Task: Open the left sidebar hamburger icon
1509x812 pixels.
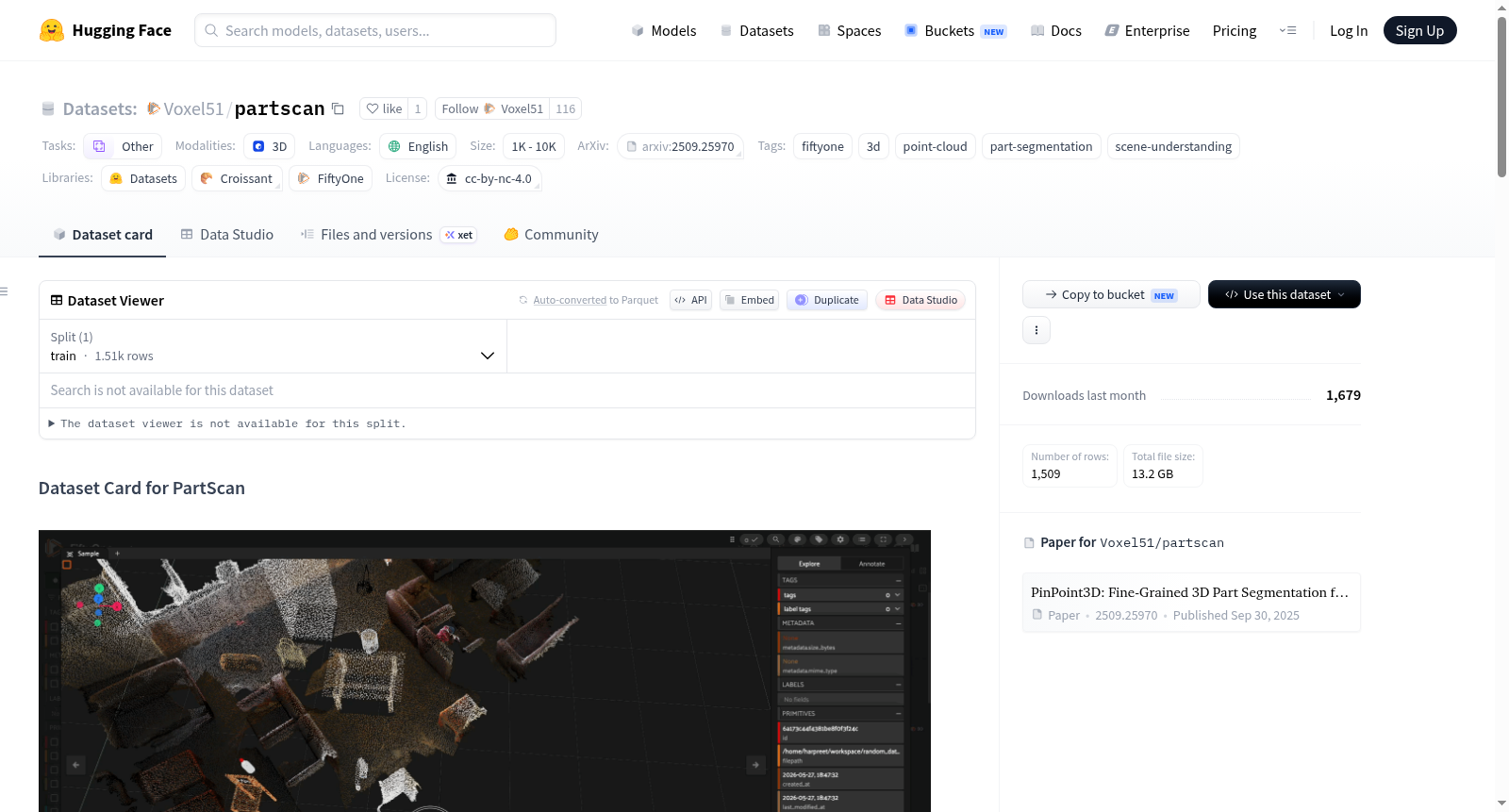Action: pyautogui.click(x=4, y=291)
